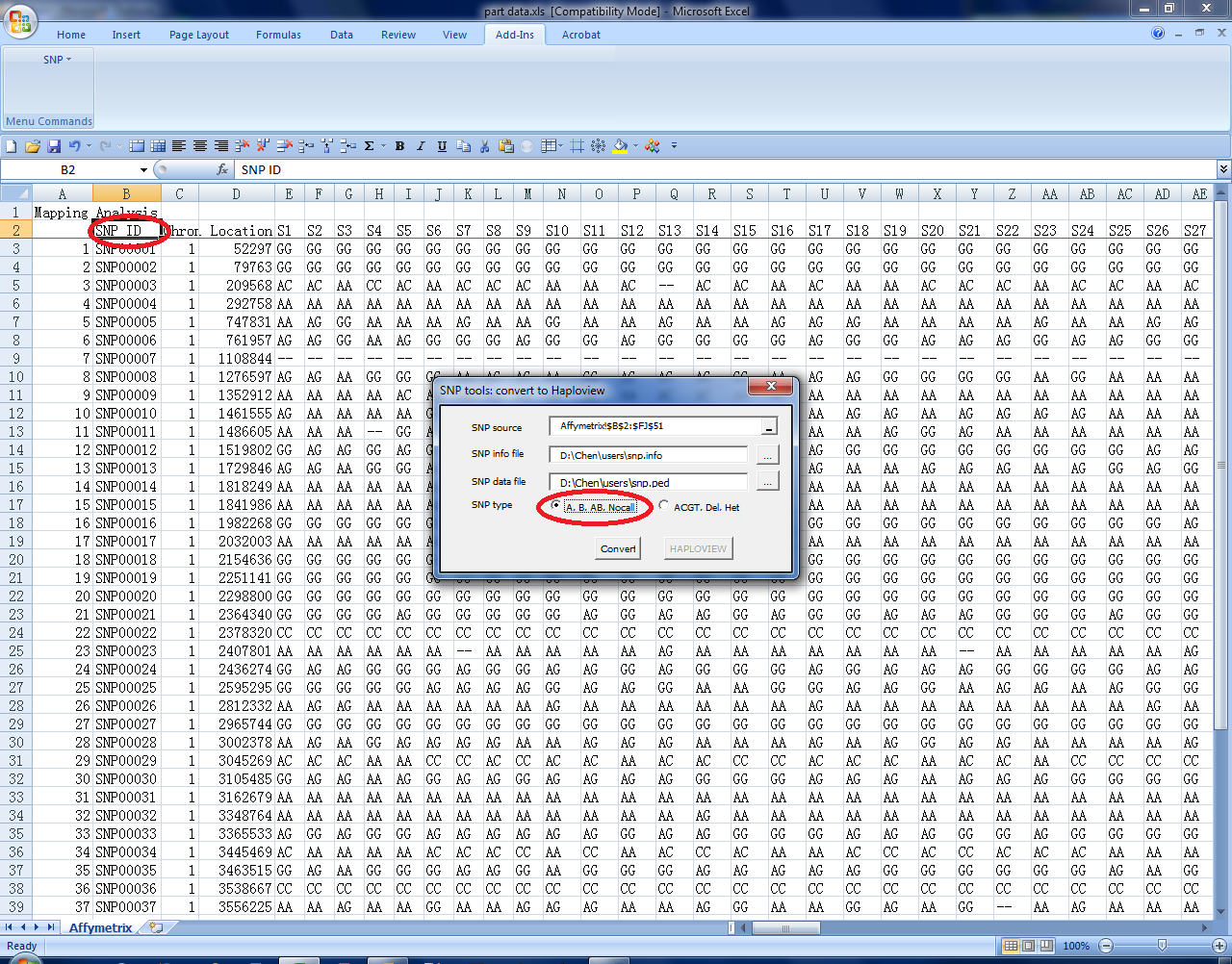Screen dimensions: 1232x964
Task: Click the SNP info file path field
Action: pyautogui.click(x=650, y=455)
